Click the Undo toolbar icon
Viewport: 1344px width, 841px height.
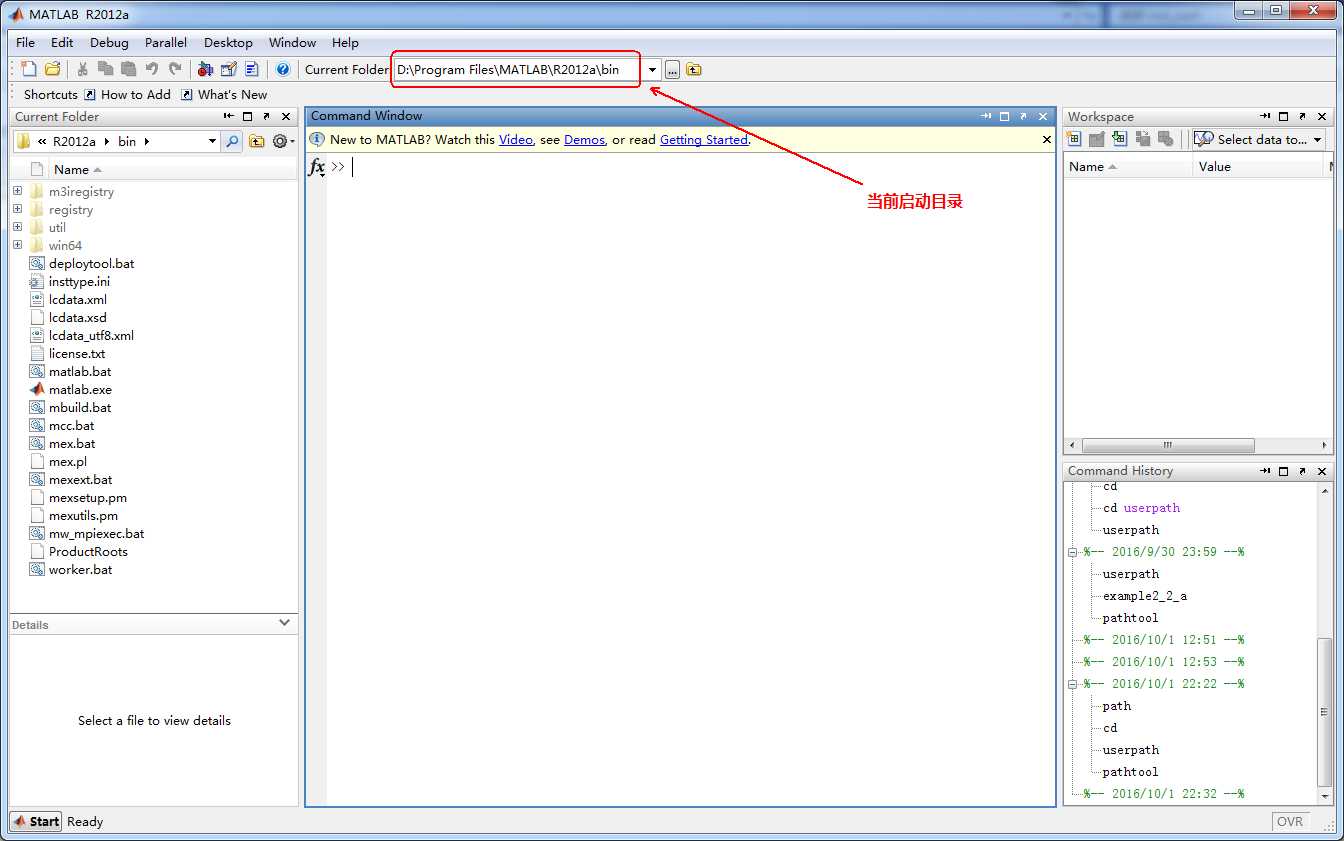(x=151, y=69)
